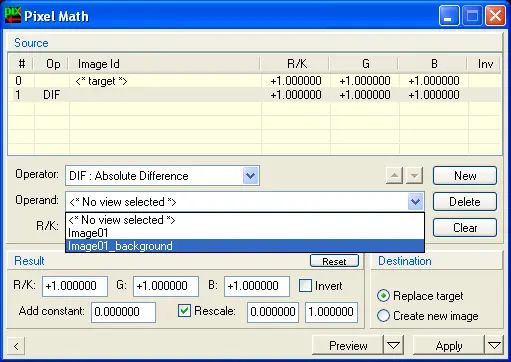The height and width of the screenshot is (362, 511).
Task: Collapse the panel with the left chevron button
Action: pos(16,346)
